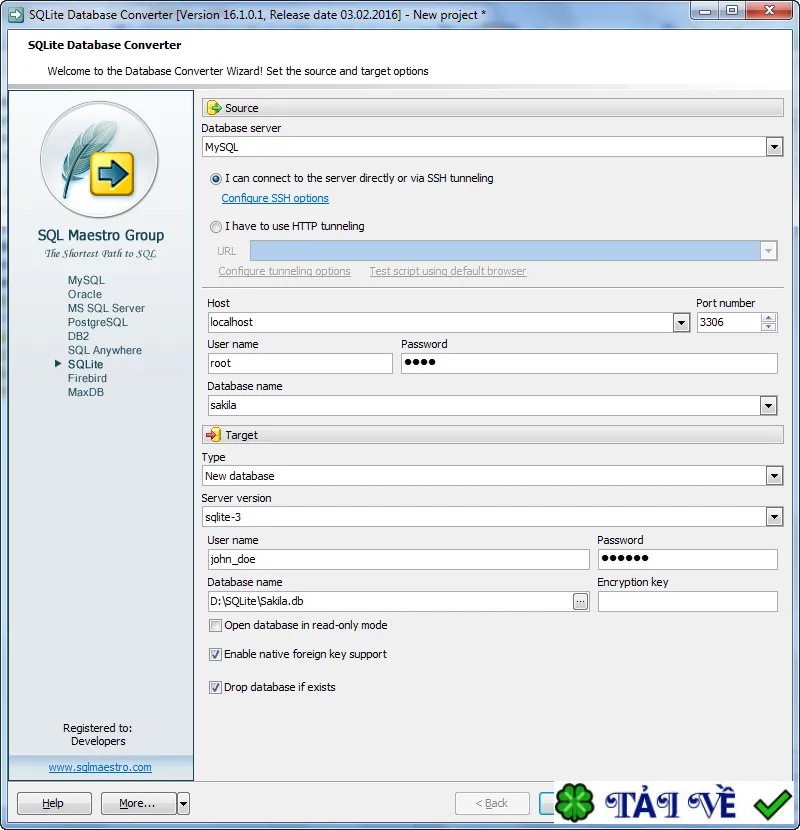Click the Target section arrow icon
This screenshot has width=800, height=830.
(213, 435)
